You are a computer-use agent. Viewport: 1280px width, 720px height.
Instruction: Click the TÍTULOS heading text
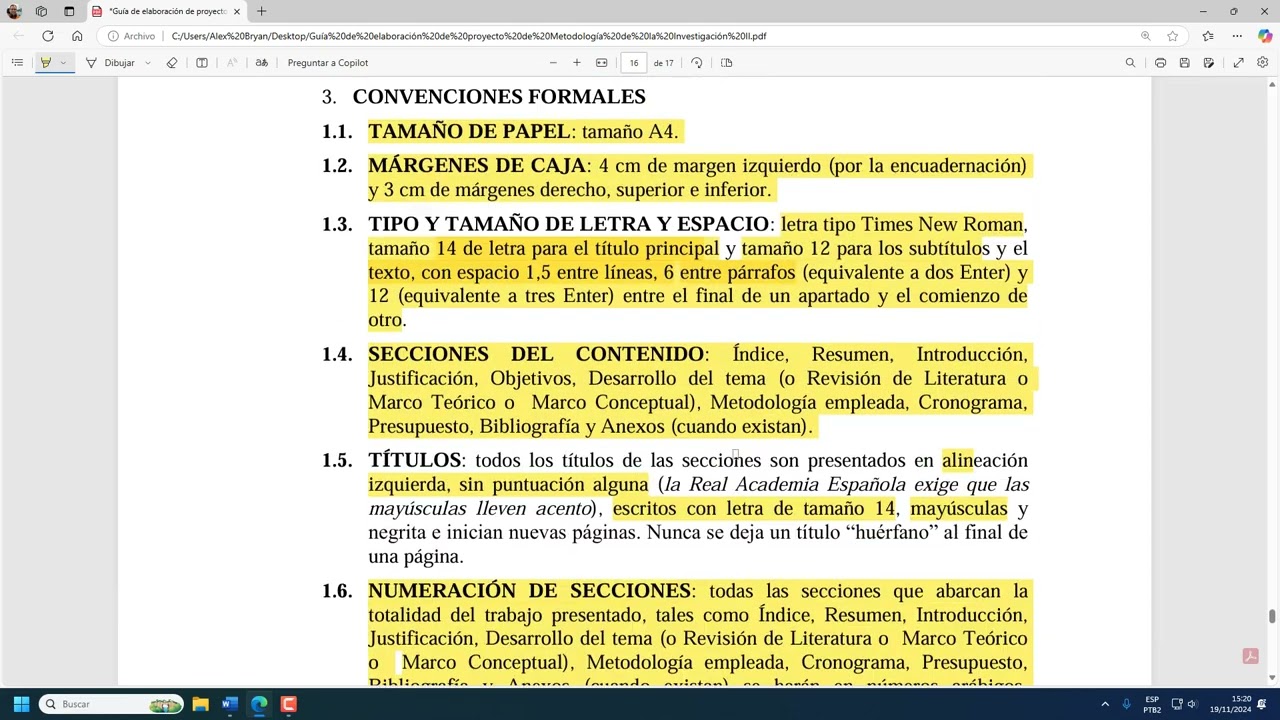point(414,460)
